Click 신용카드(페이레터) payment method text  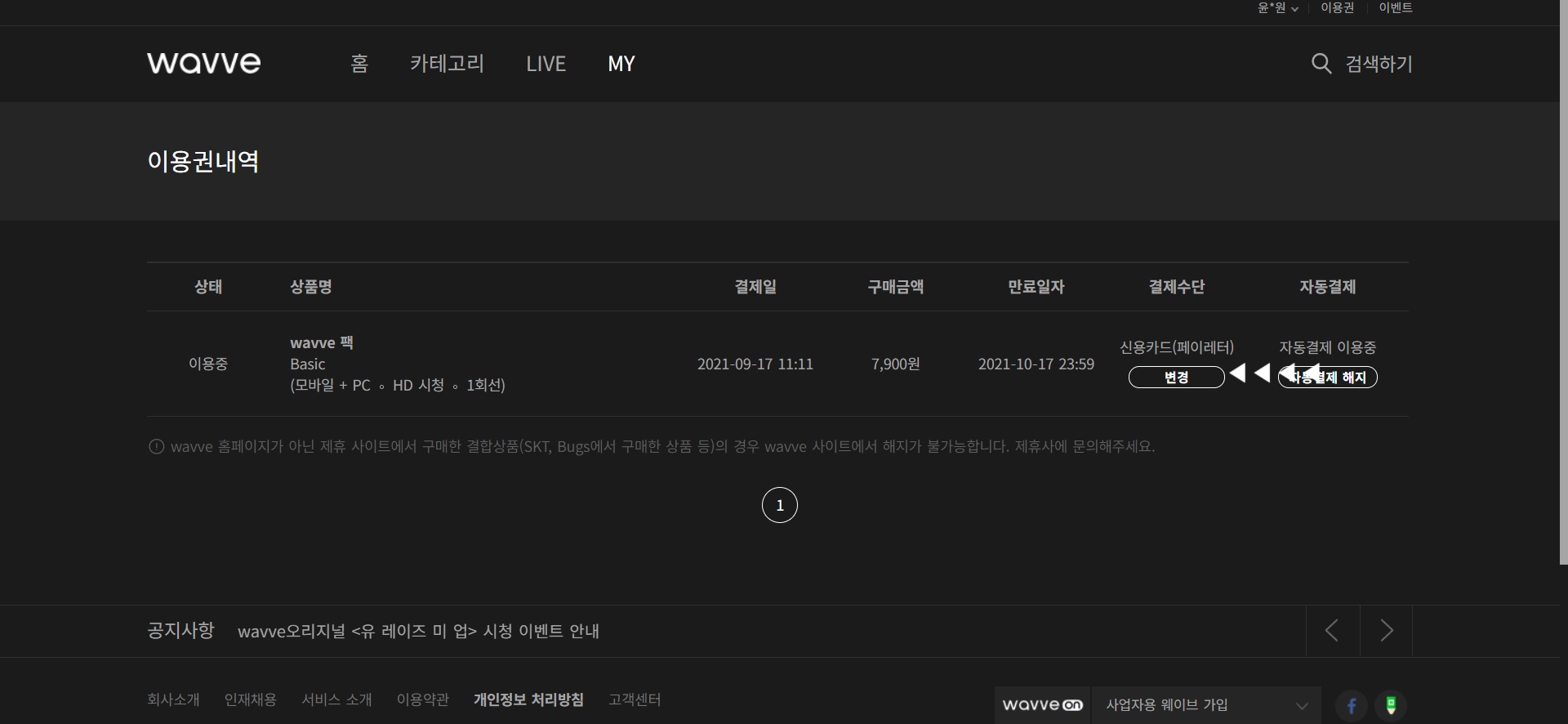click(x=1177, y=347)
